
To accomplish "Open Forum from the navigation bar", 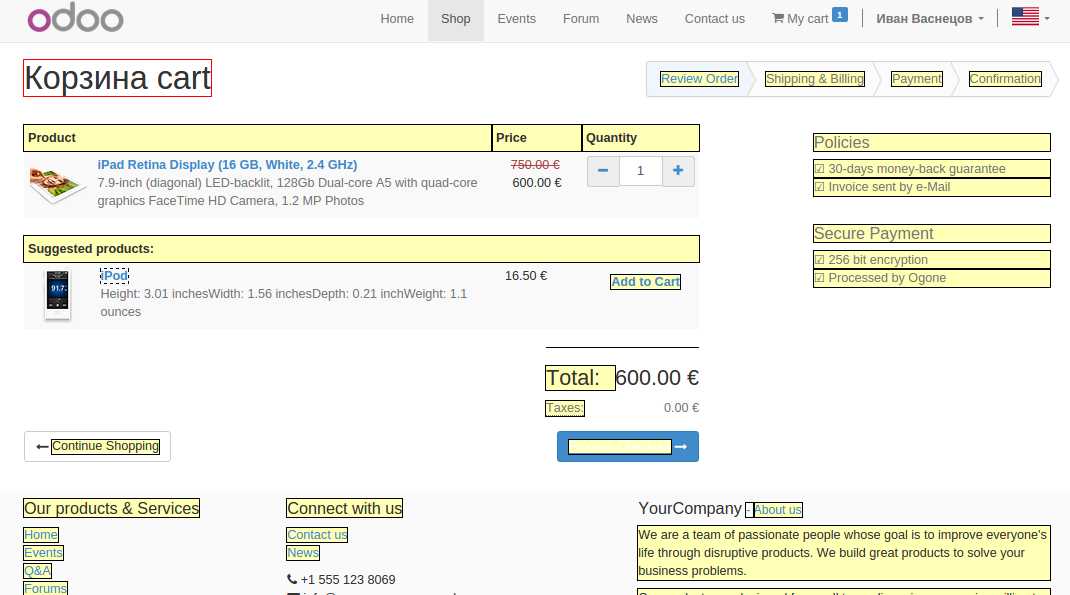I will click(x=580, y=19).
